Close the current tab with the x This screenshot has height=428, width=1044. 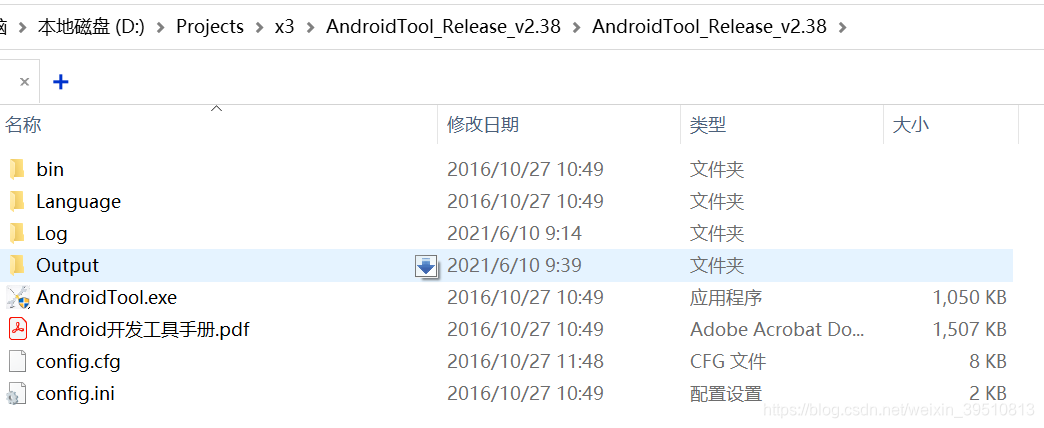point(25,82)
